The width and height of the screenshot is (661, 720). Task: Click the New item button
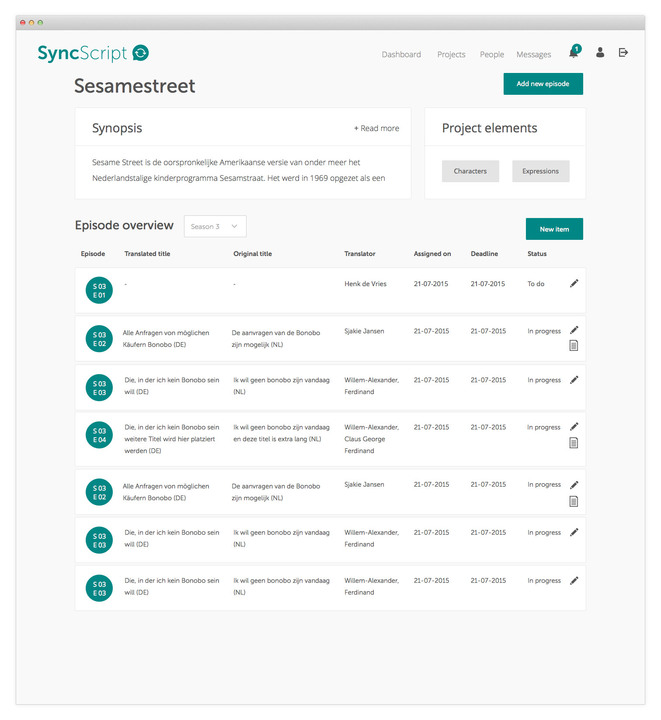point(554,229)
